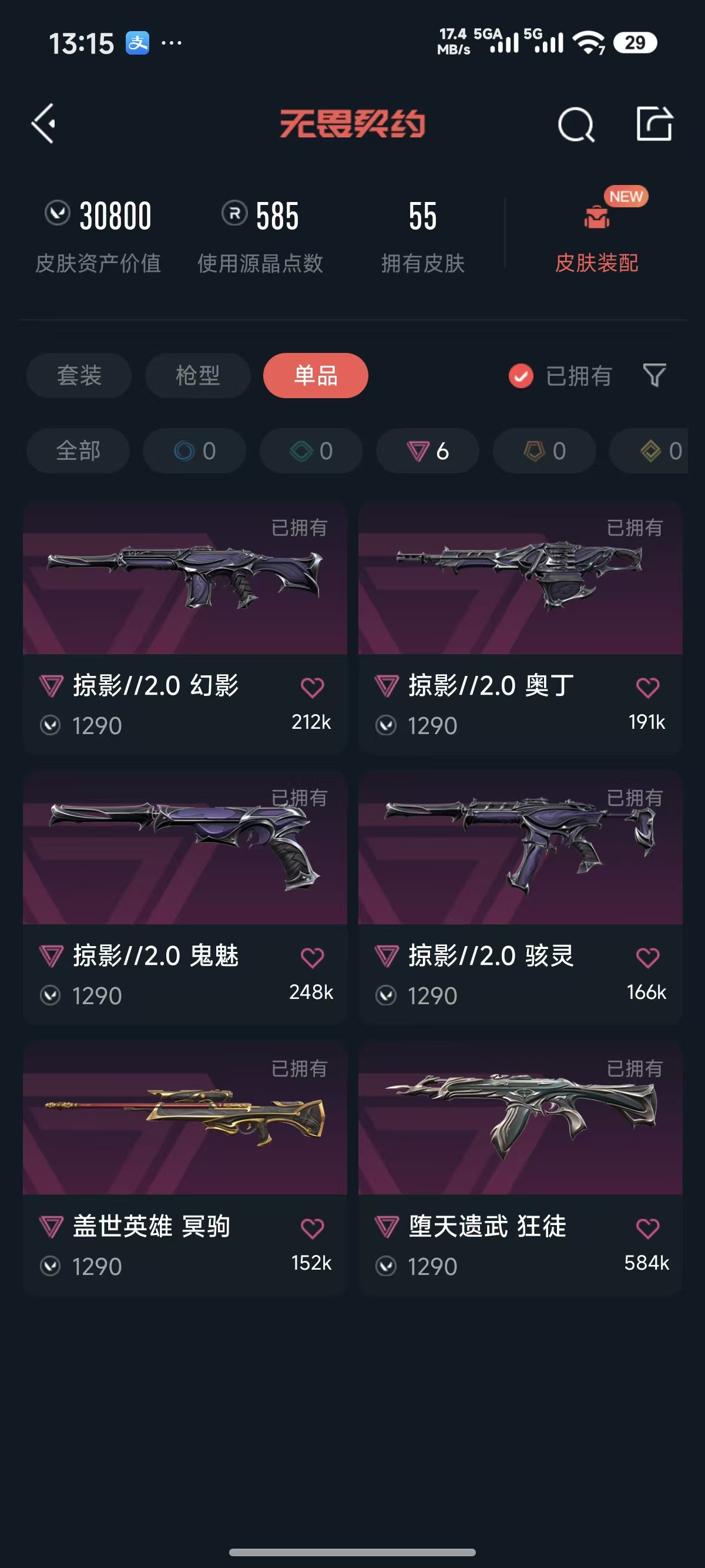Like the 掠影//2.0 幻影 skin heart
The height and width of the screenshot is (1568, 705).
click(x=313, y=688)
